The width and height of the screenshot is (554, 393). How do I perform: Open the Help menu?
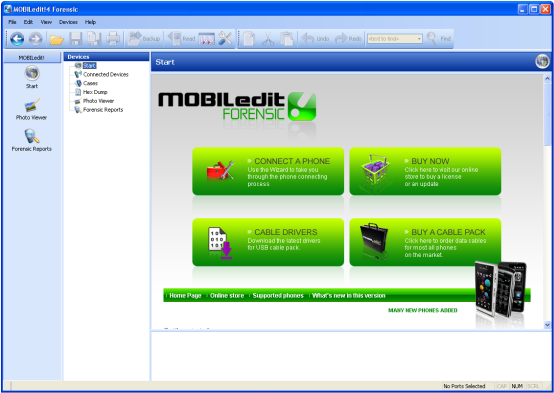pyautogui.click(x=90, y=22)
